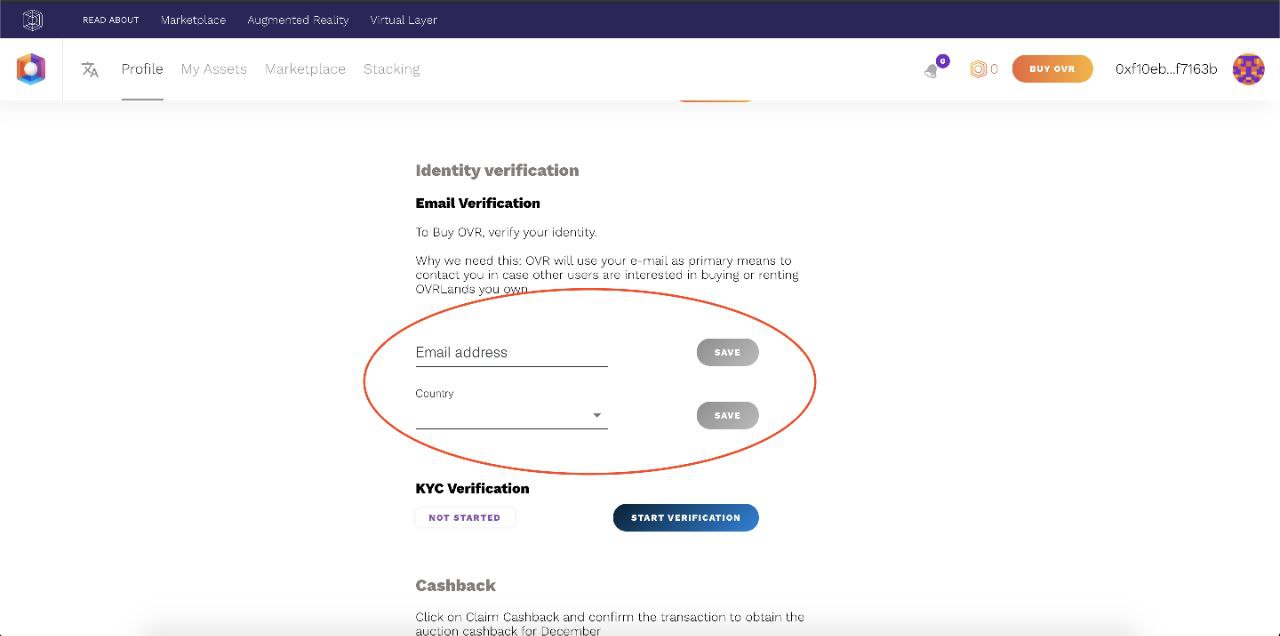
Task: Expand the Country dropdown arrow
Action: (x=597, y=415)
